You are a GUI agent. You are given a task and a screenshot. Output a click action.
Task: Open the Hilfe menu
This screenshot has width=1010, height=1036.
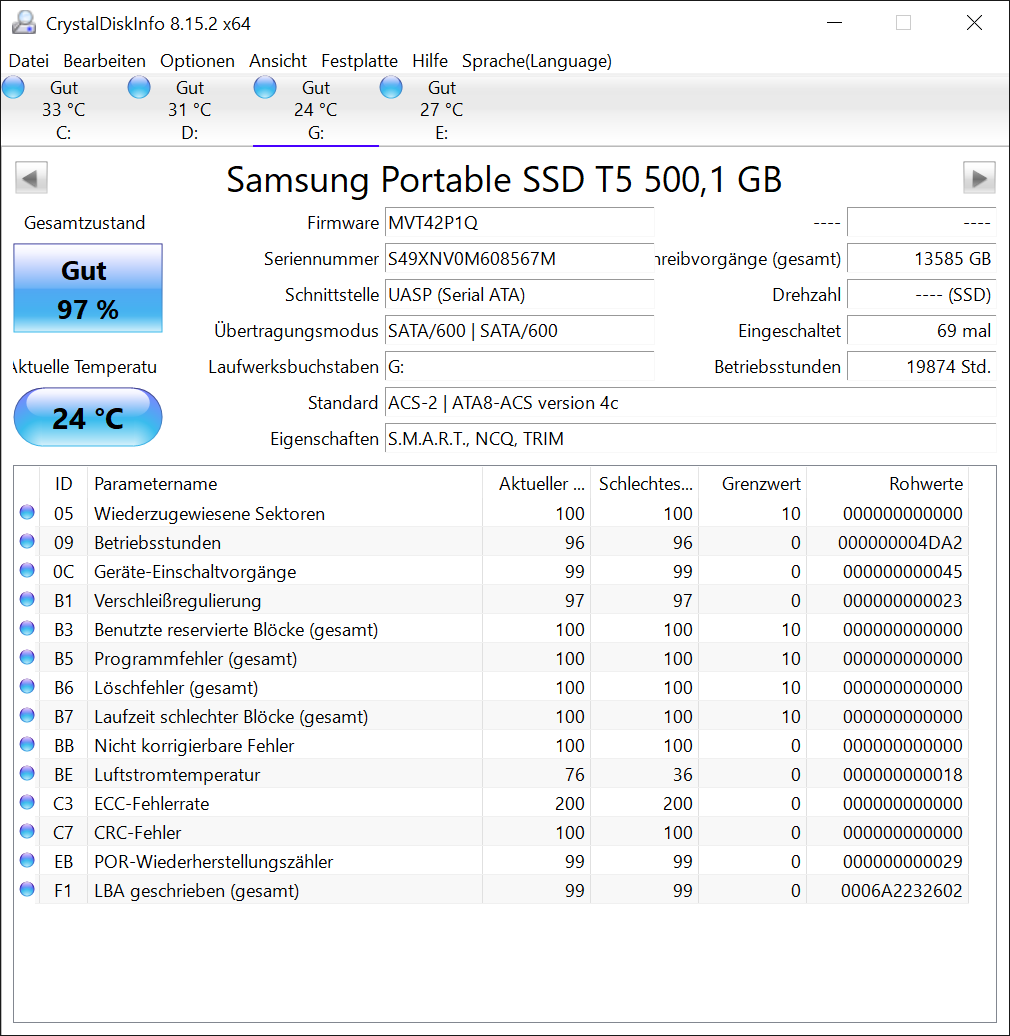pos(429,61)
